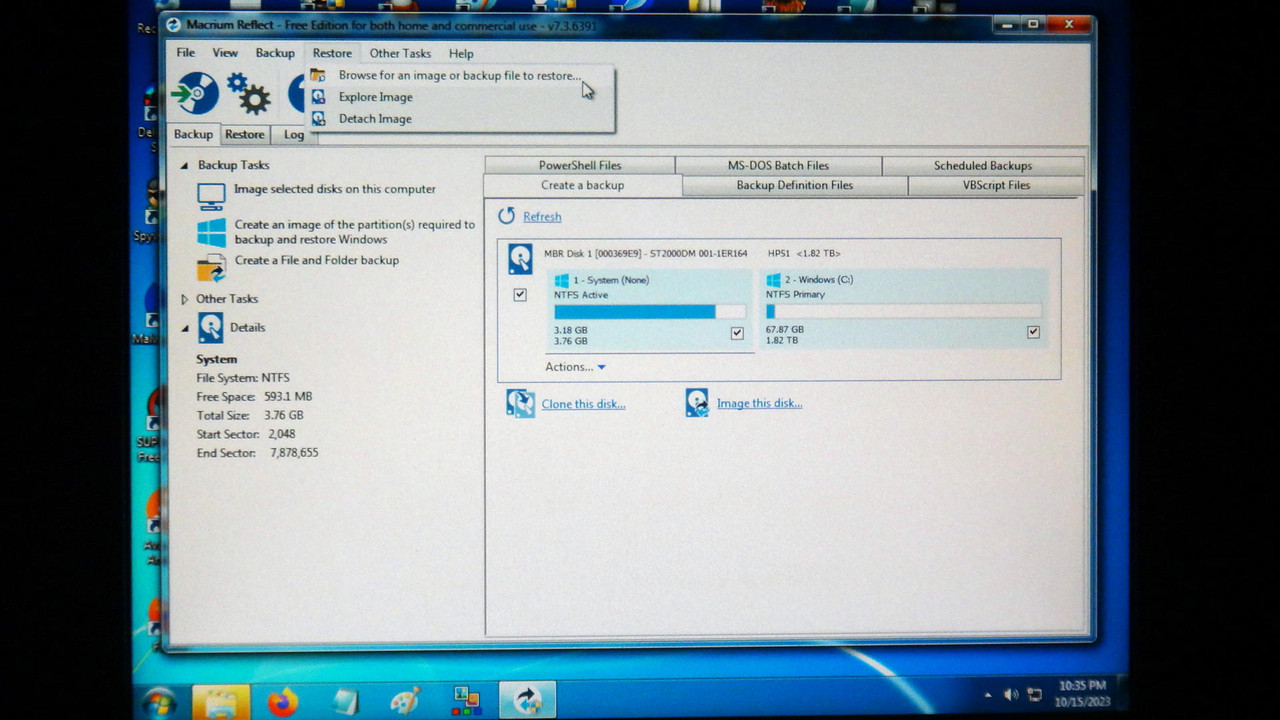
Task: Open the File menu
Action: tap(186, 53)
